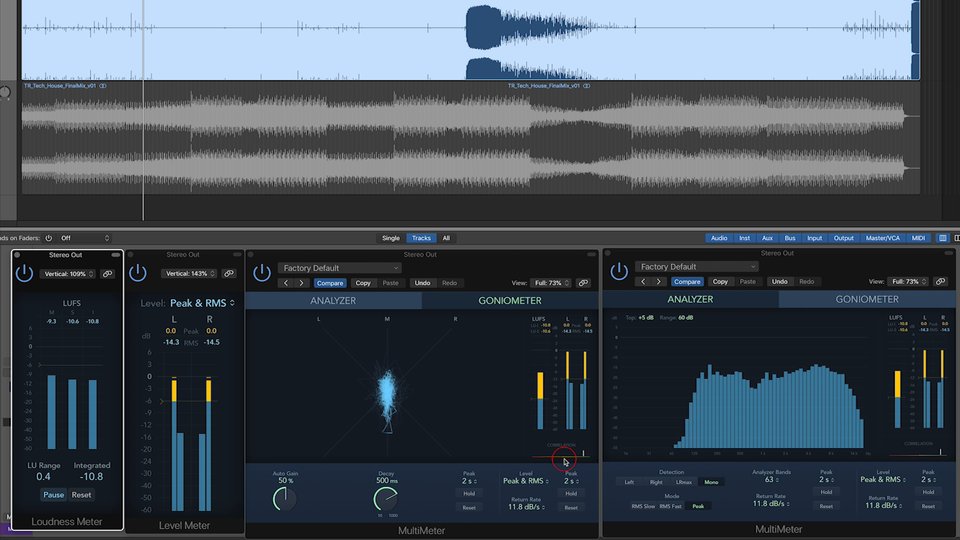Switch to GONIOMETER tab in right MultiMeter
The width and height of the screenshot is (960, 540).
867,299
